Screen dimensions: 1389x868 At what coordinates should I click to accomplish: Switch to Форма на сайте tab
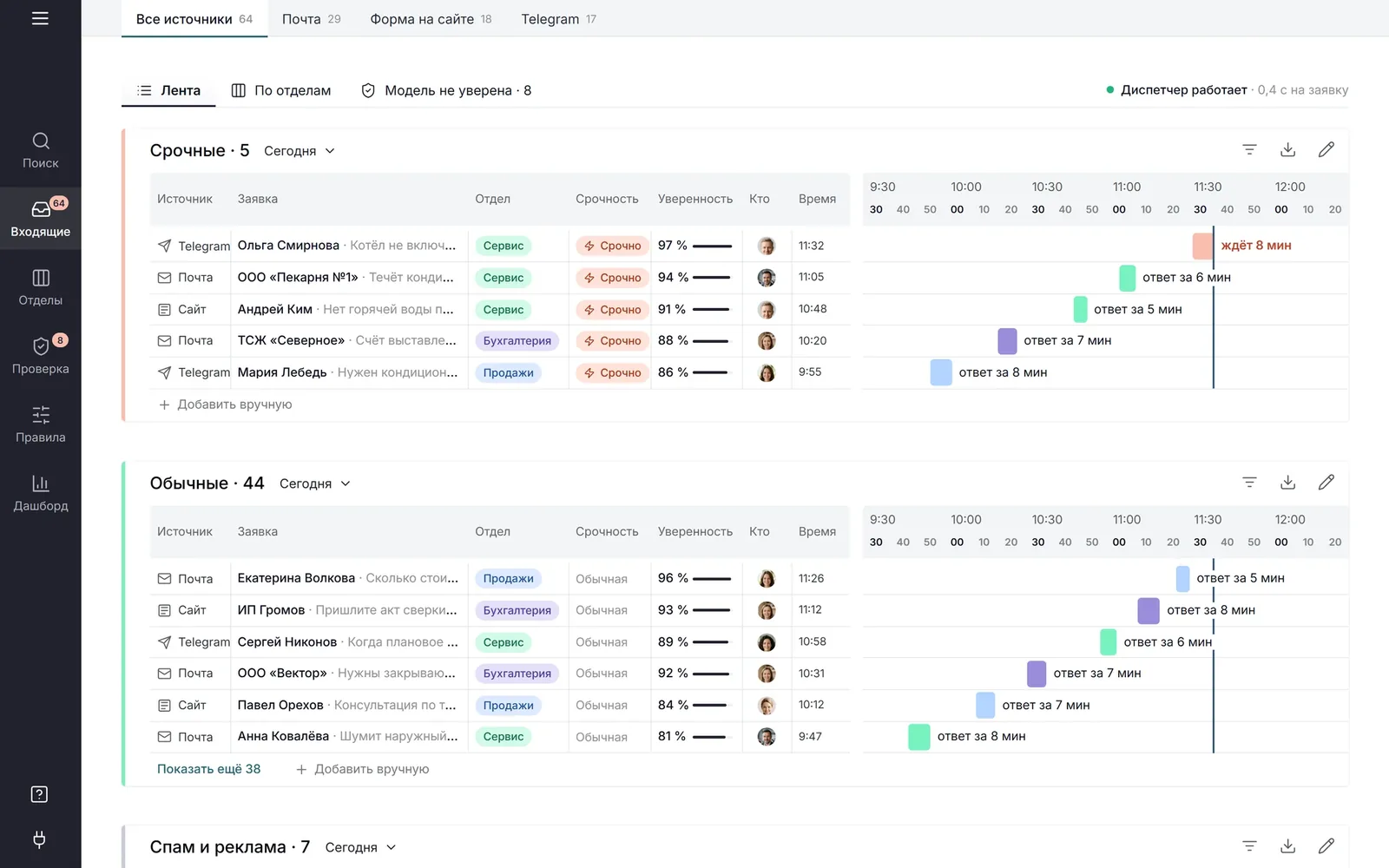(431, 19)
